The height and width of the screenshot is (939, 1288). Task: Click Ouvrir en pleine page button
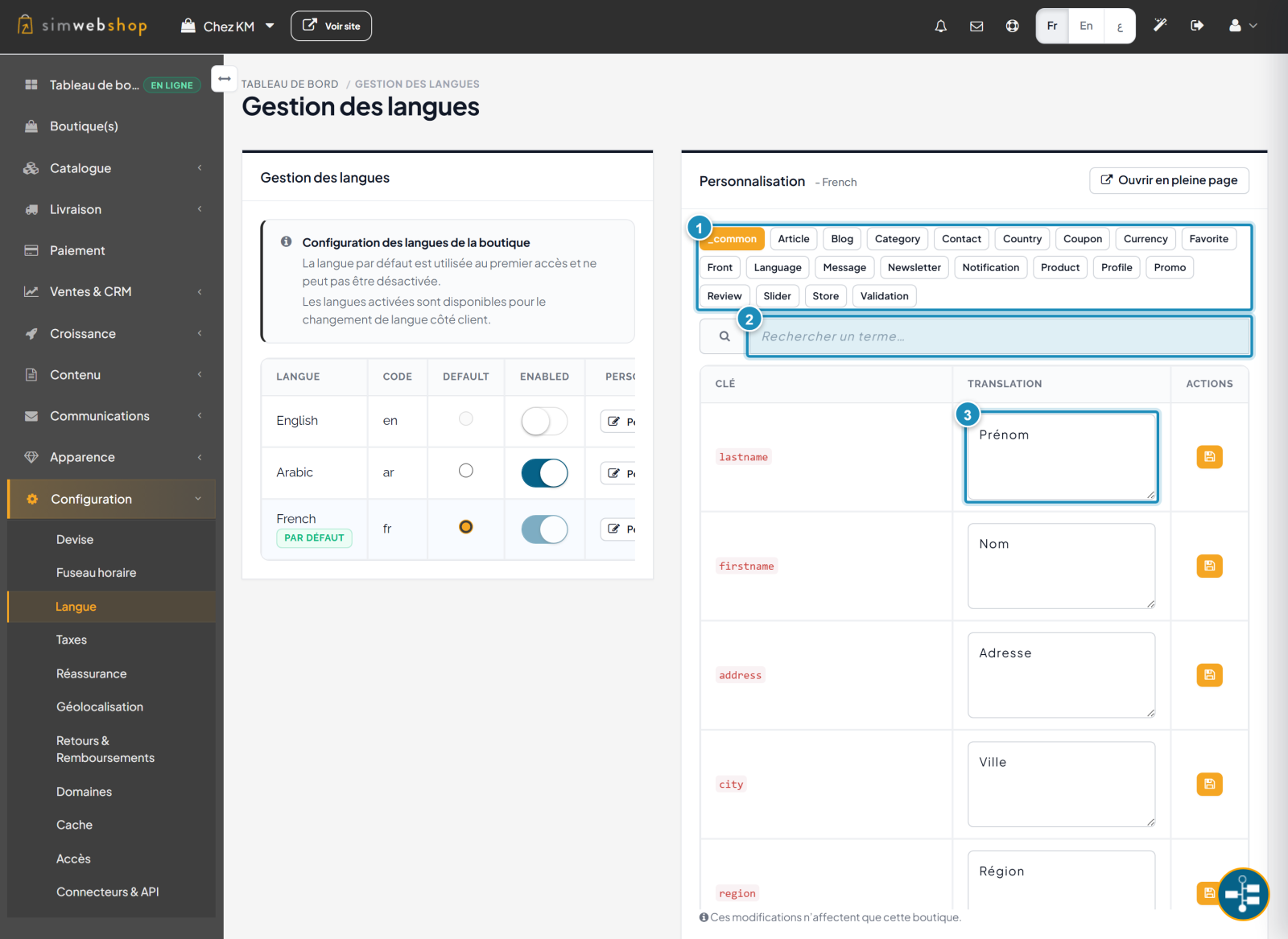1169,180
